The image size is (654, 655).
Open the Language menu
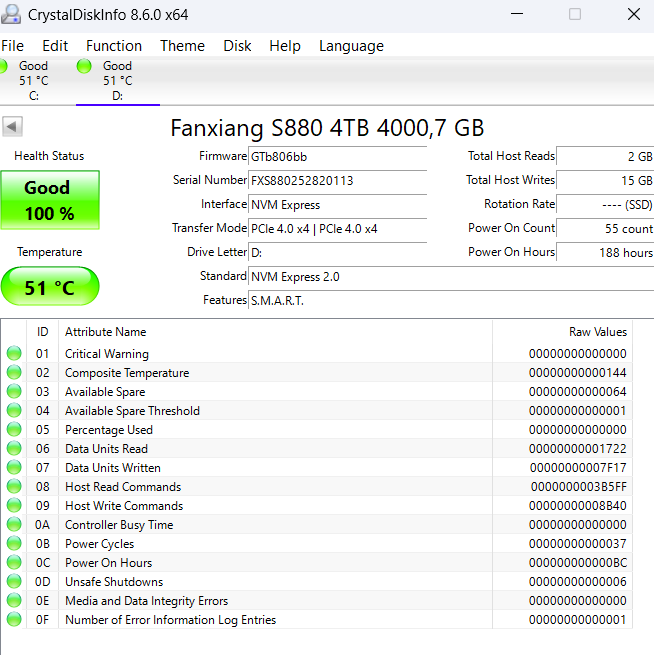(351, 46)
